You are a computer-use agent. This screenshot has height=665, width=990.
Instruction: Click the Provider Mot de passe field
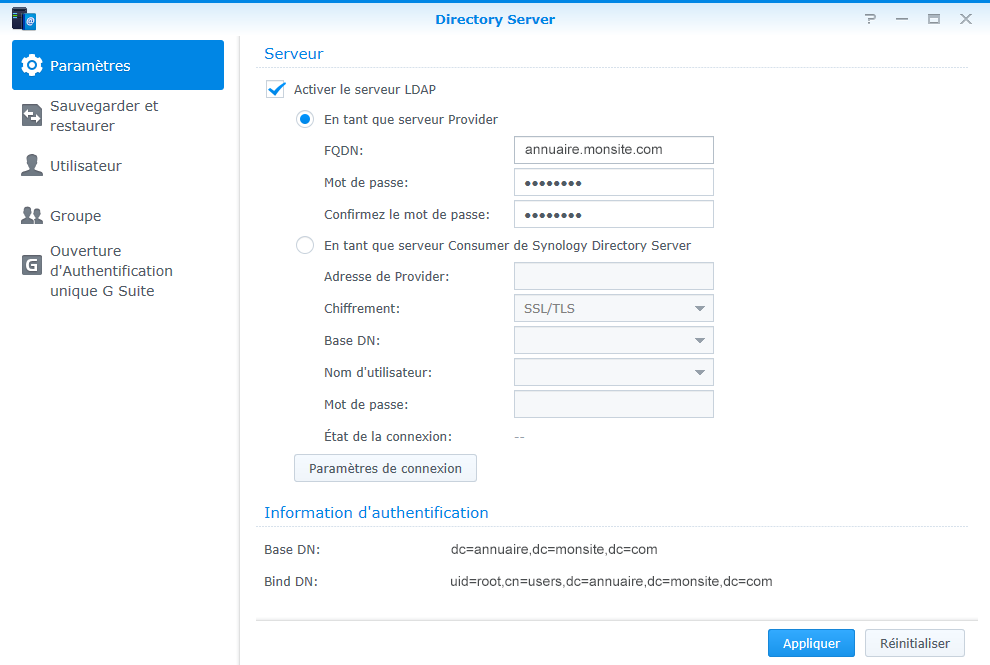(x=614, y=183)
